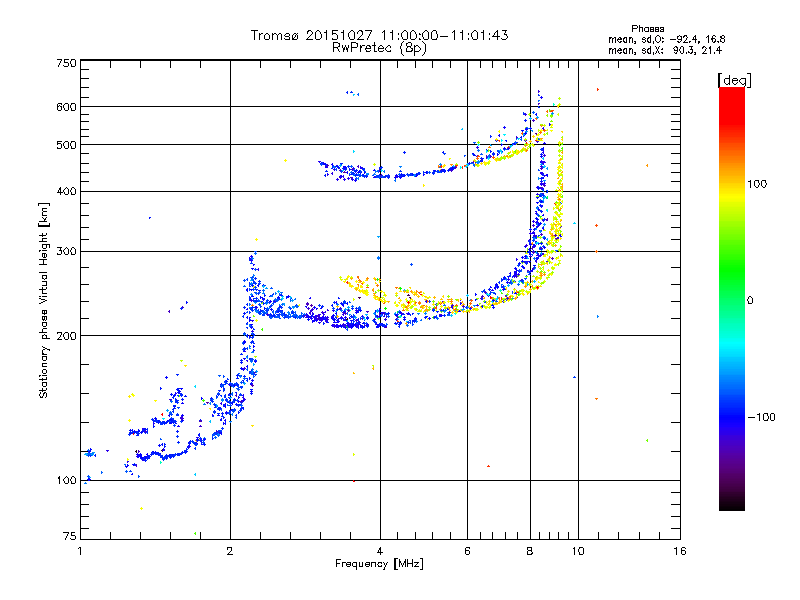
Task: Click the y-axis label '500'
Action: coord(66,145)
